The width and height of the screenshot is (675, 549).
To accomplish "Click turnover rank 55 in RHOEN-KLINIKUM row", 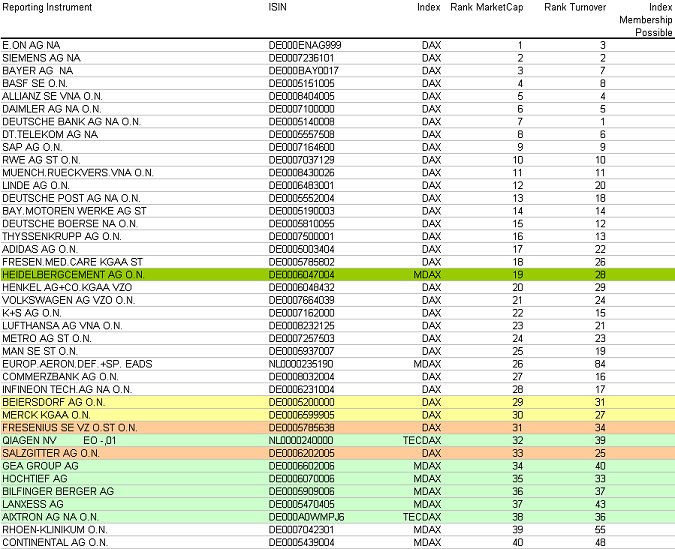I will coord(600,530).
